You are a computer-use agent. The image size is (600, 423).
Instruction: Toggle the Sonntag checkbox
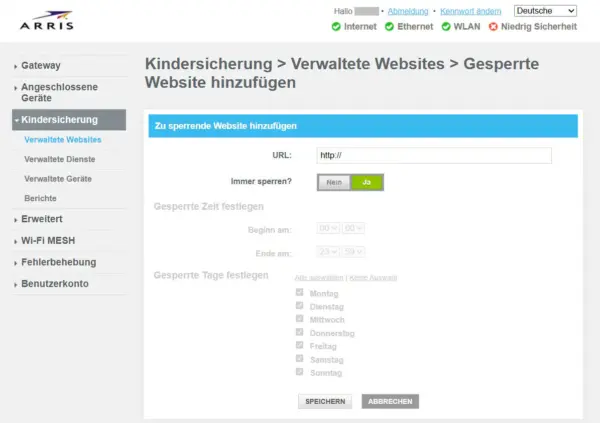click(300, 372)
